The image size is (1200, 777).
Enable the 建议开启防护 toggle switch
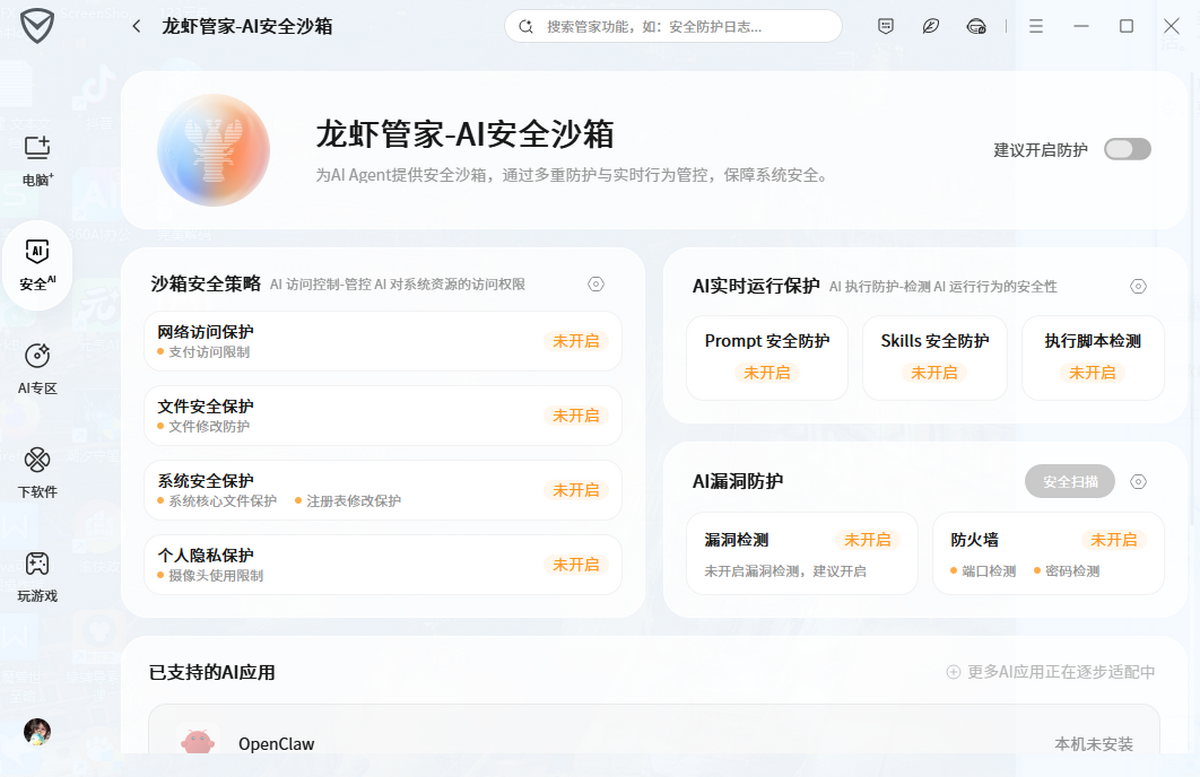point(1127,150)
